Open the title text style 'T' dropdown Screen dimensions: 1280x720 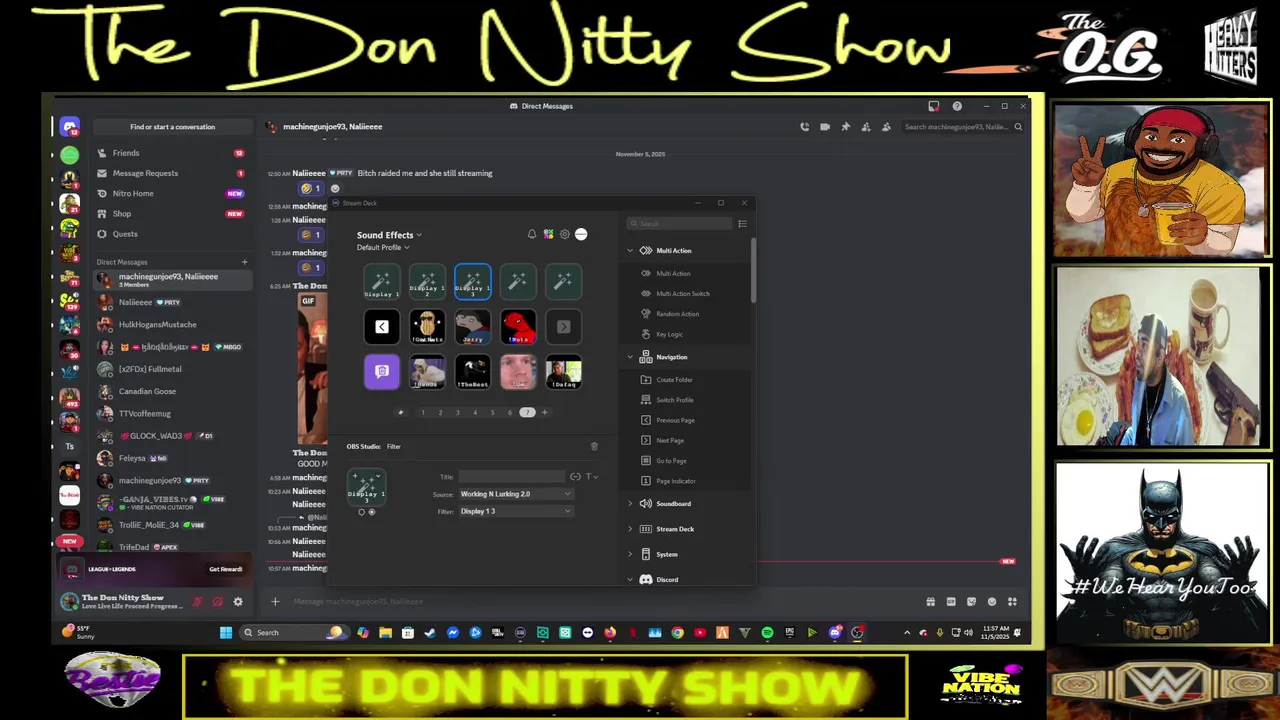coord(592,476)
